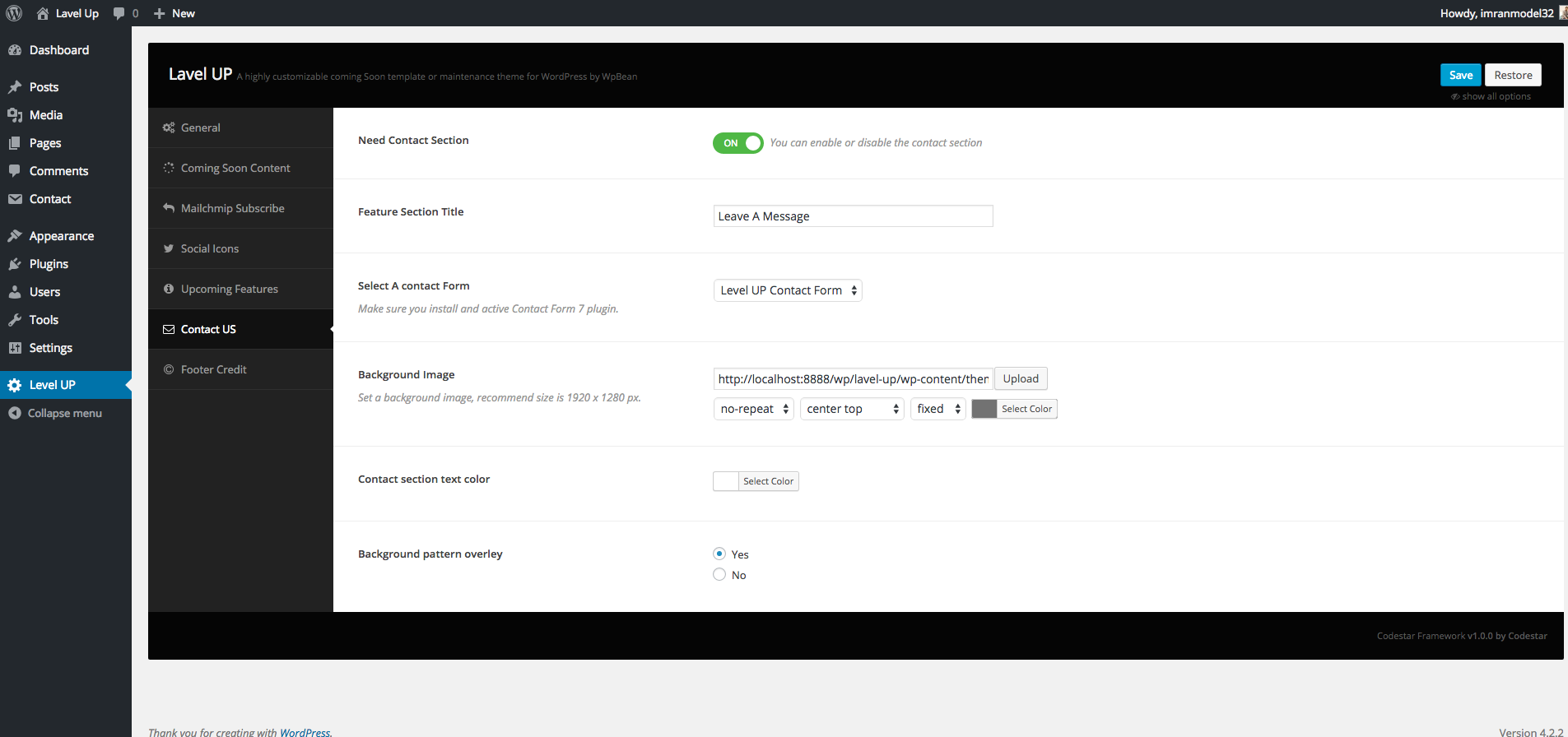The width and height of the screenshot is (1568, 737).
Task: Open the no-repeat background repeat dropdown
Action: (754, 409)
